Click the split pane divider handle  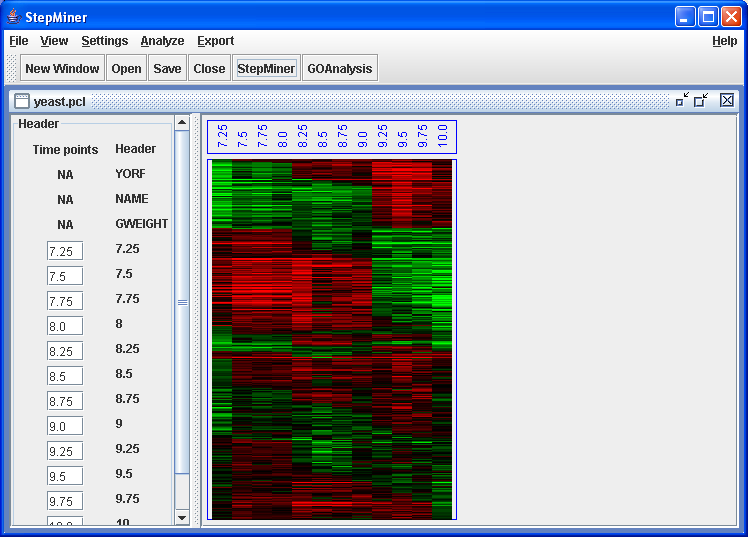pos(195,320)
